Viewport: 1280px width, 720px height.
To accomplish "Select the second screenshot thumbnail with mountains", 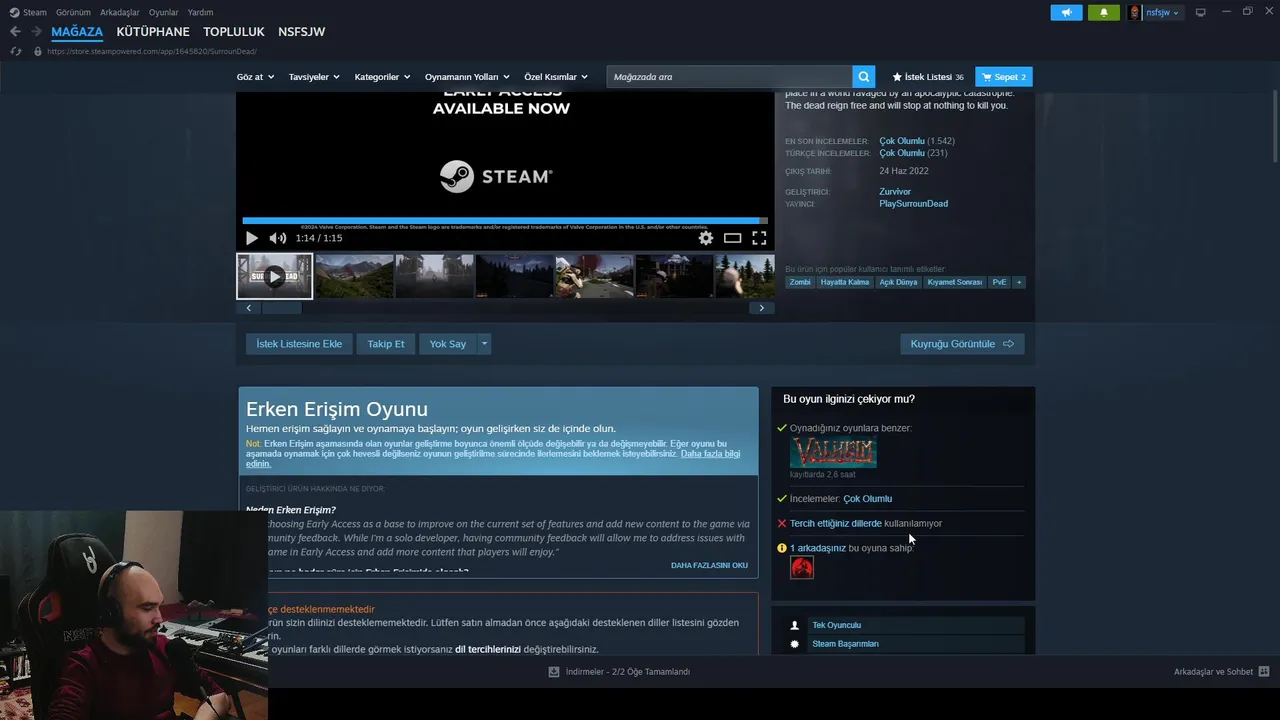I will coord(354,276).
